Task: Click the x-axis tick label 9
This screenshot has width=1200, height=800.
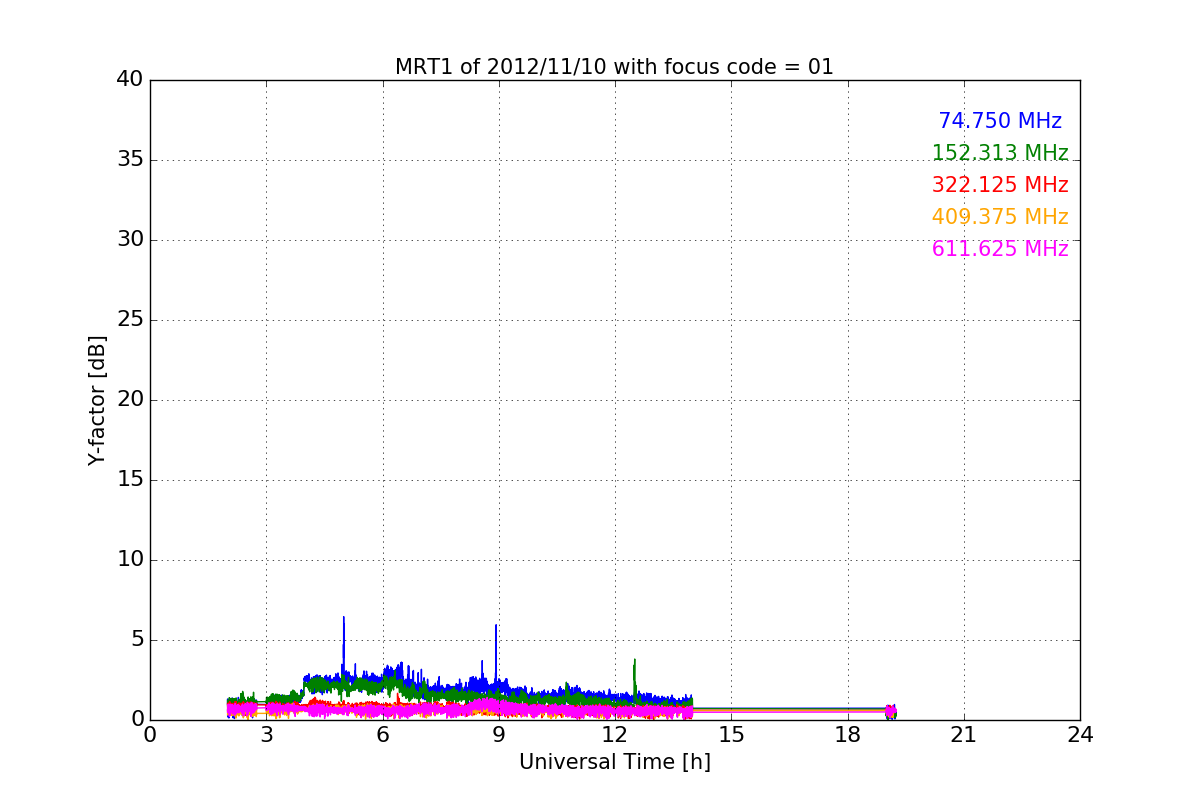Action: click(499, 735)
